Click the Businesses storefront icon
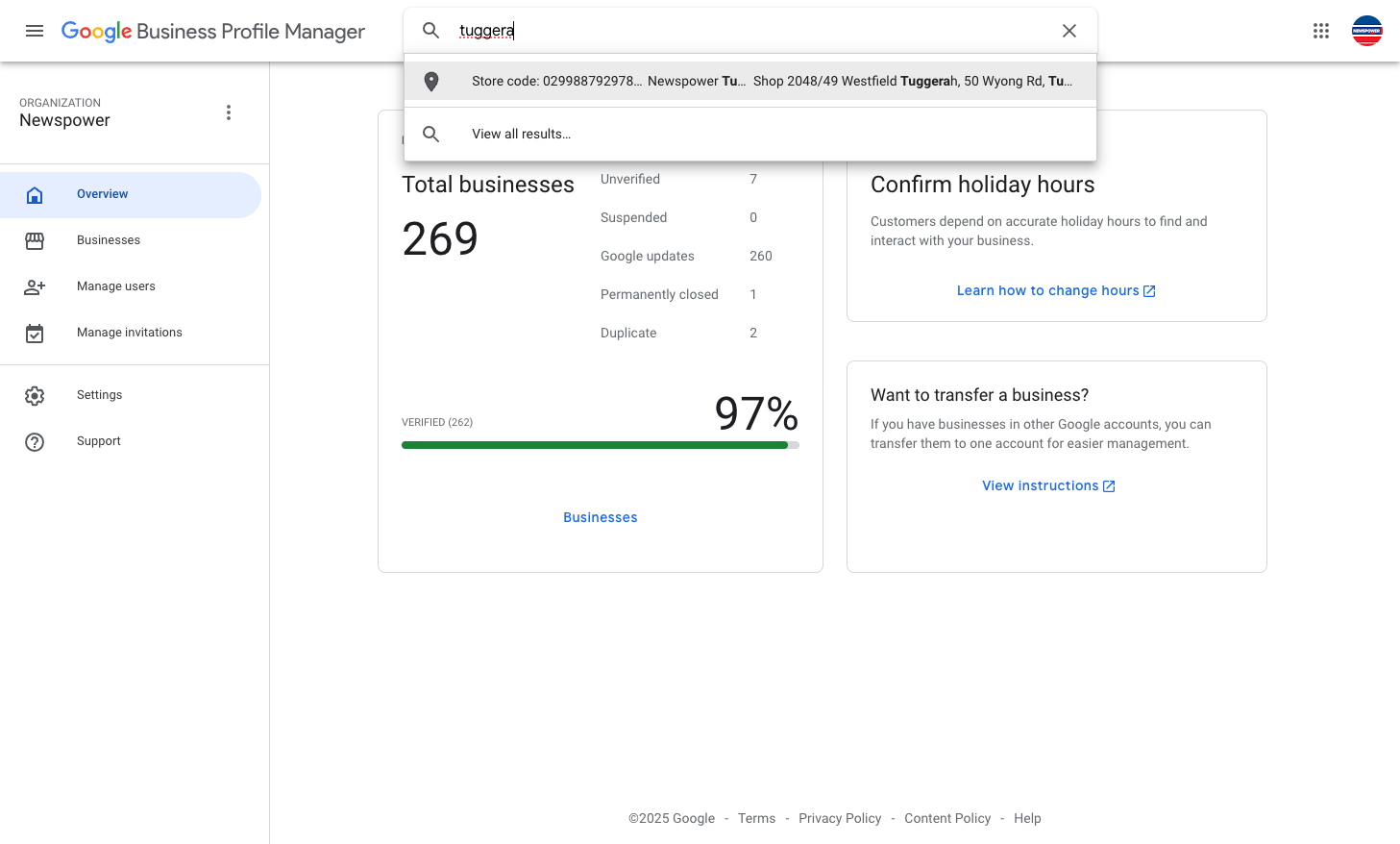The width and height of the screenshot is (1400, 844). click(x=35, y=241)
